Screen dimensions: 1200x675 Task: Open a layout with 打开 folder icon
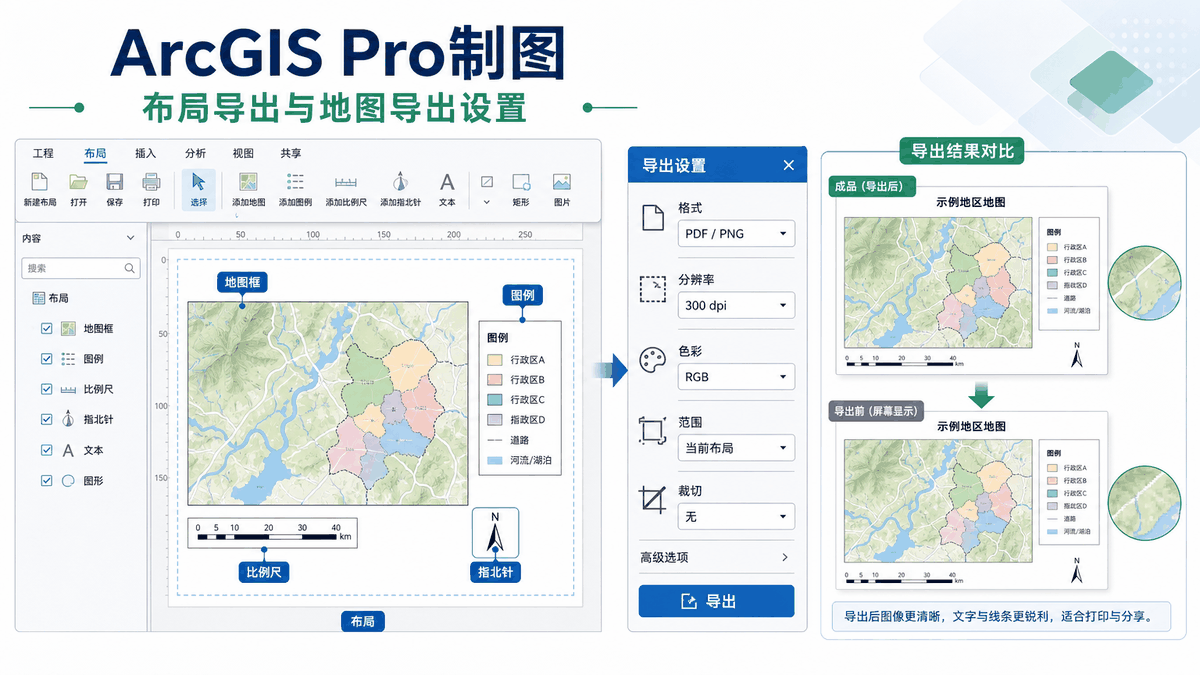(x=78, y=182)
